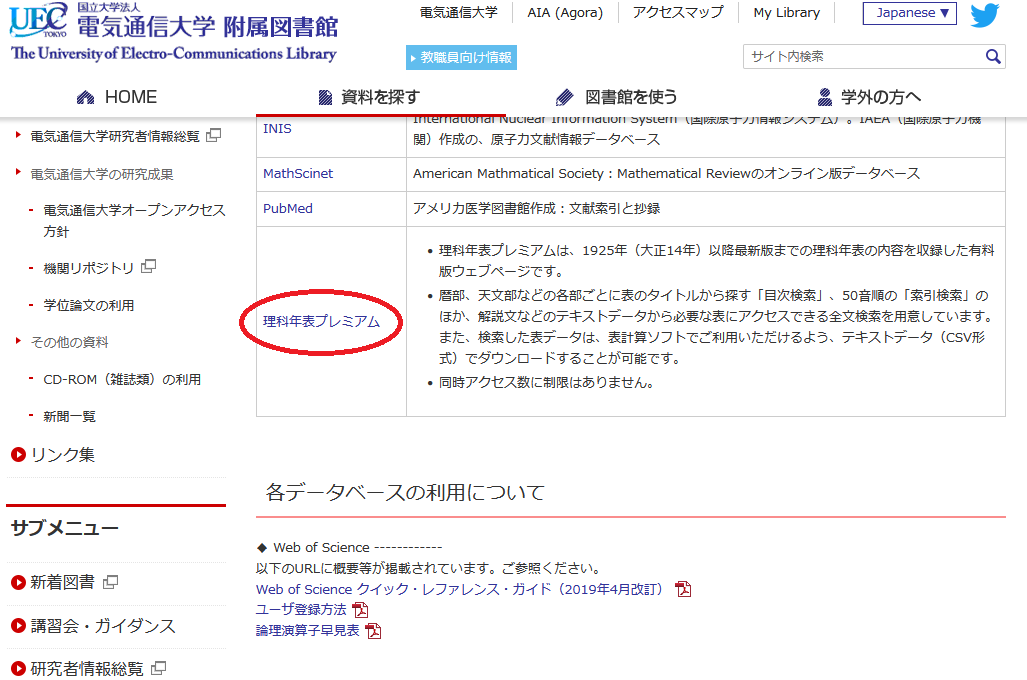Click the 教職員向け情報 button
Image resolution: width=1027 pixels, height=680 pixels.
[461, 58]
